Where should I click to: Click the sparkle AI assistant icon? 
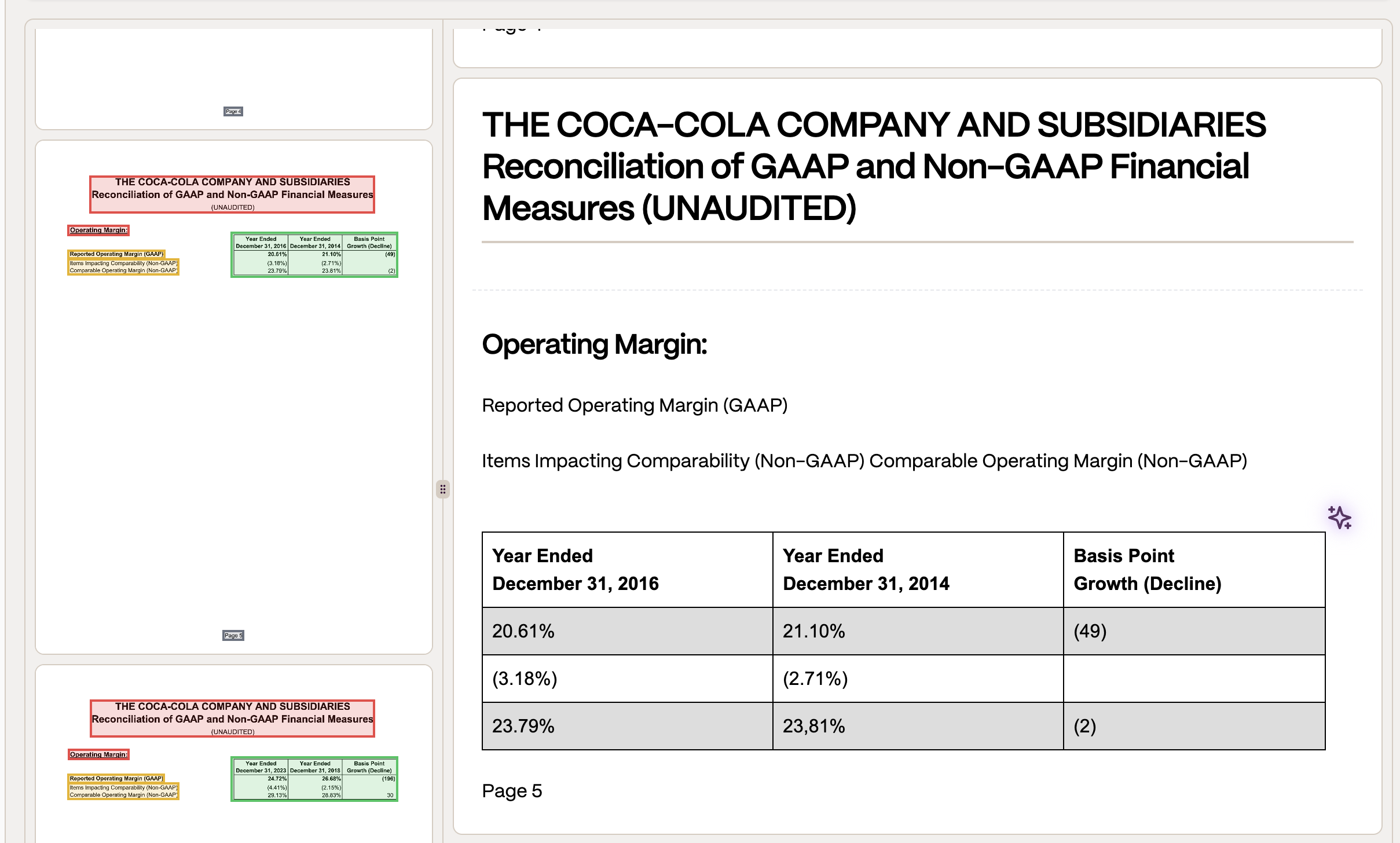coord(1339,517)
